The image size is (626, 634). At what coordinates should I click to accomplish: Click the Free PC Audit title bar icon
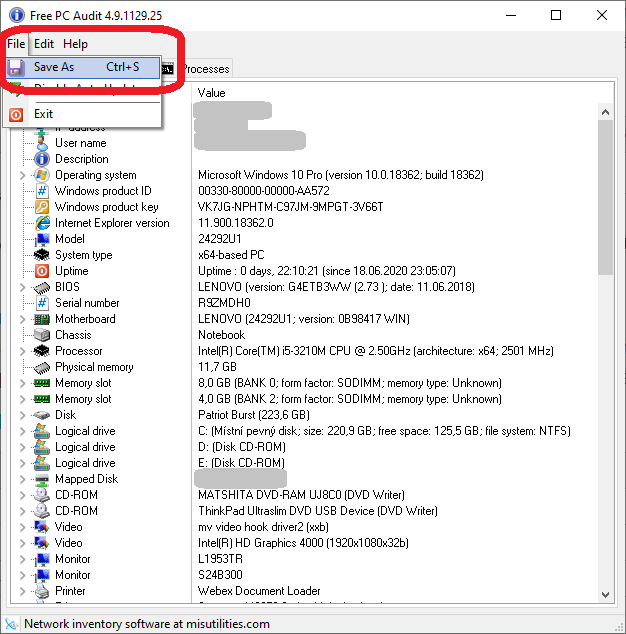coord(17,15)
